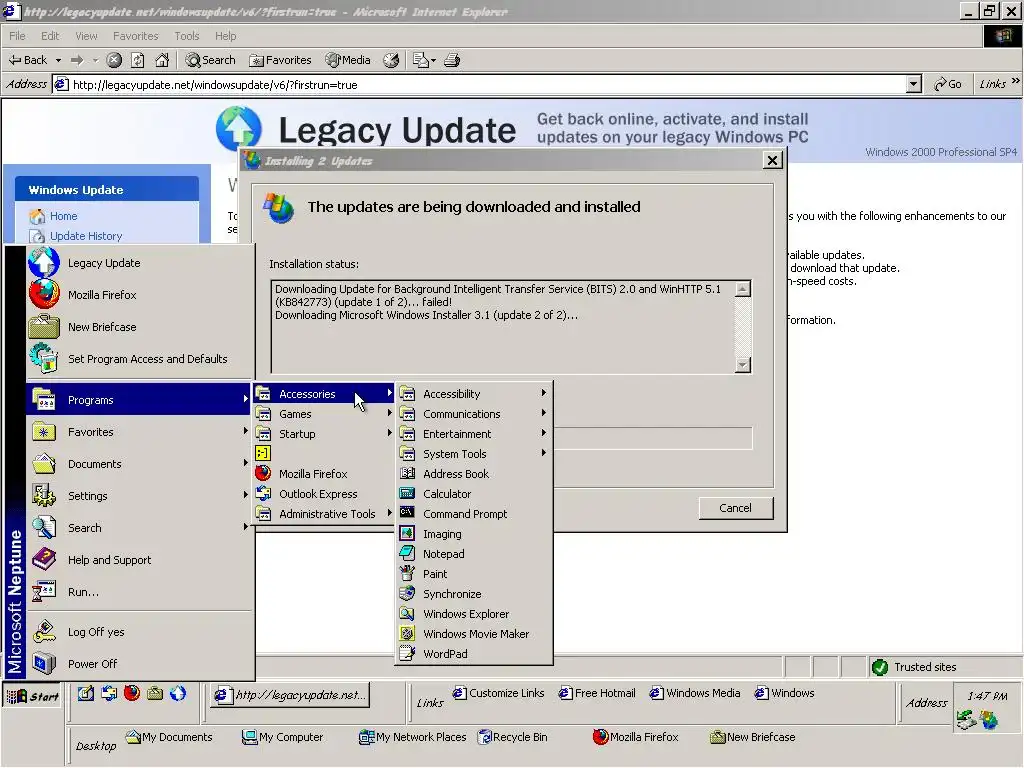Click in the address bar URL field
This screenshot has height=768, width=1024.
click(x=480, y=84)
